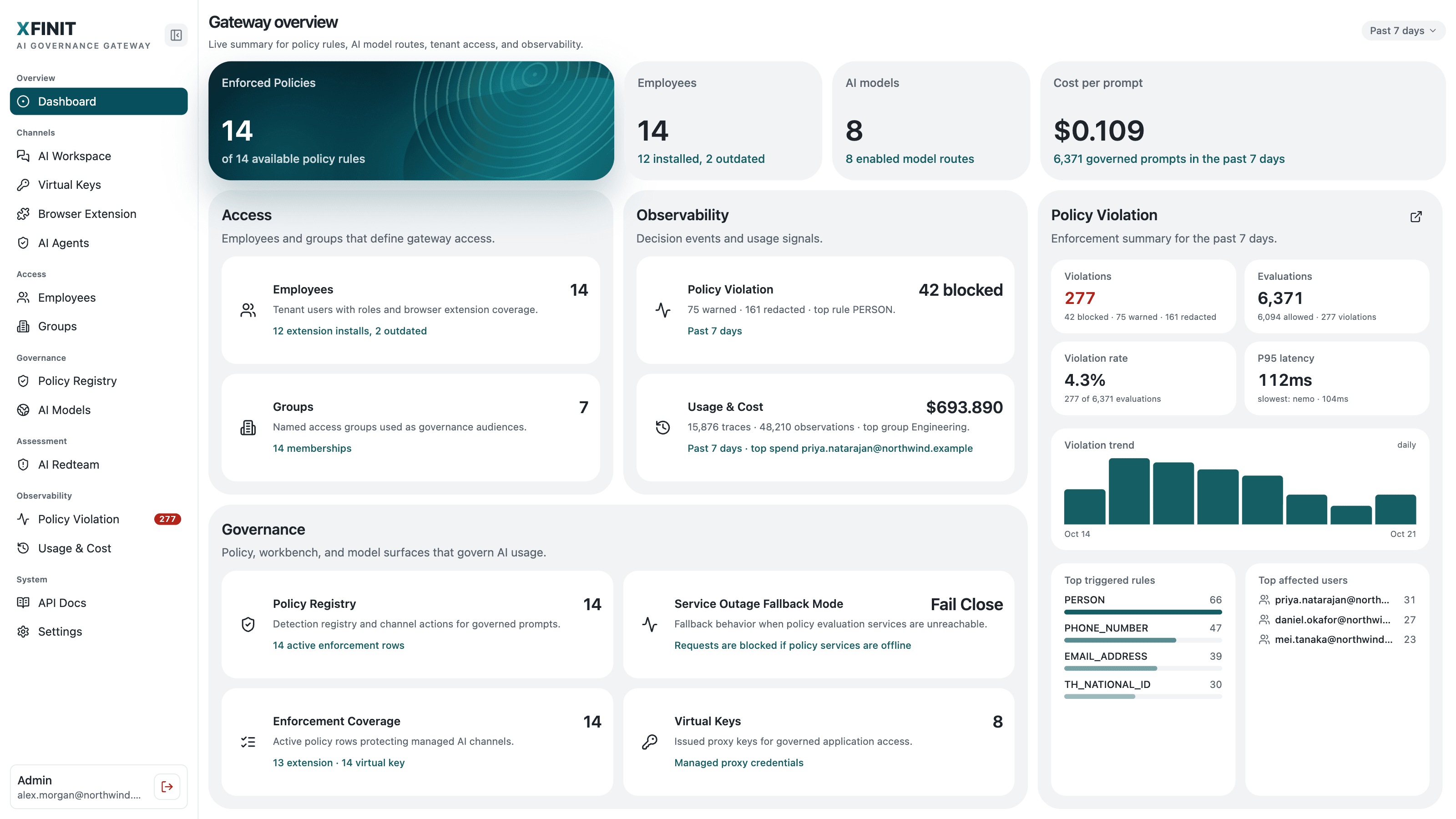Click the AI Workspace chat icon
1456x819 pixels.
pos(23,156)
